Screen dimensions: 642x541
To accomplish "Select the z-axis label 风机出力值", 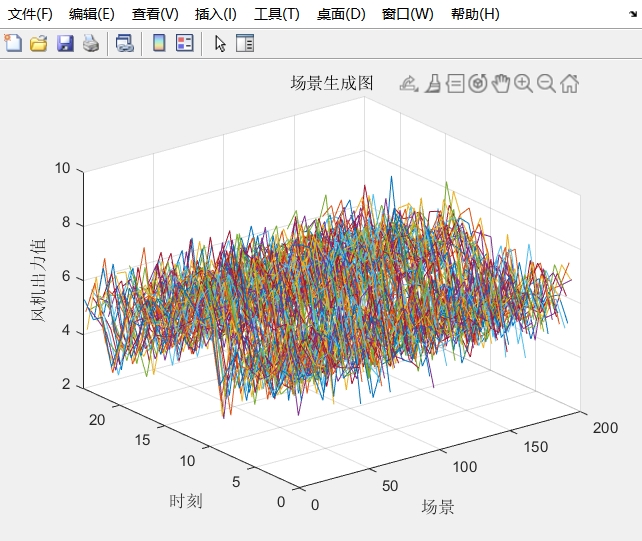I will pos(38,281).
